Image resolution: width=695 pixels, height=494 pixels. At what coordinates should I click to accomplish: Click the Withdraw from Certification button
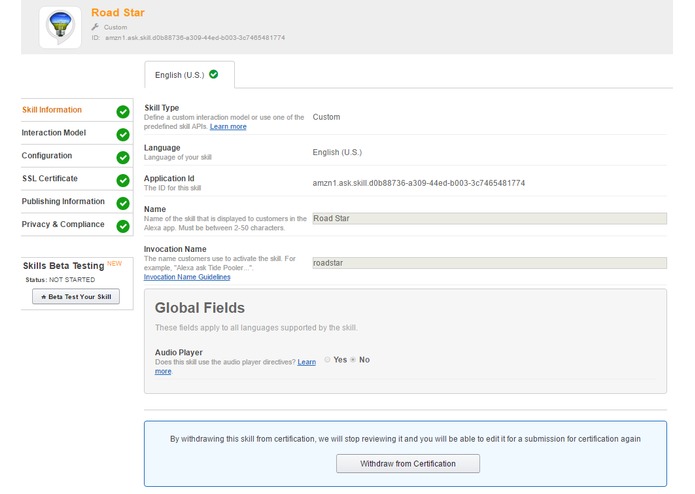[x=408, y=464]
